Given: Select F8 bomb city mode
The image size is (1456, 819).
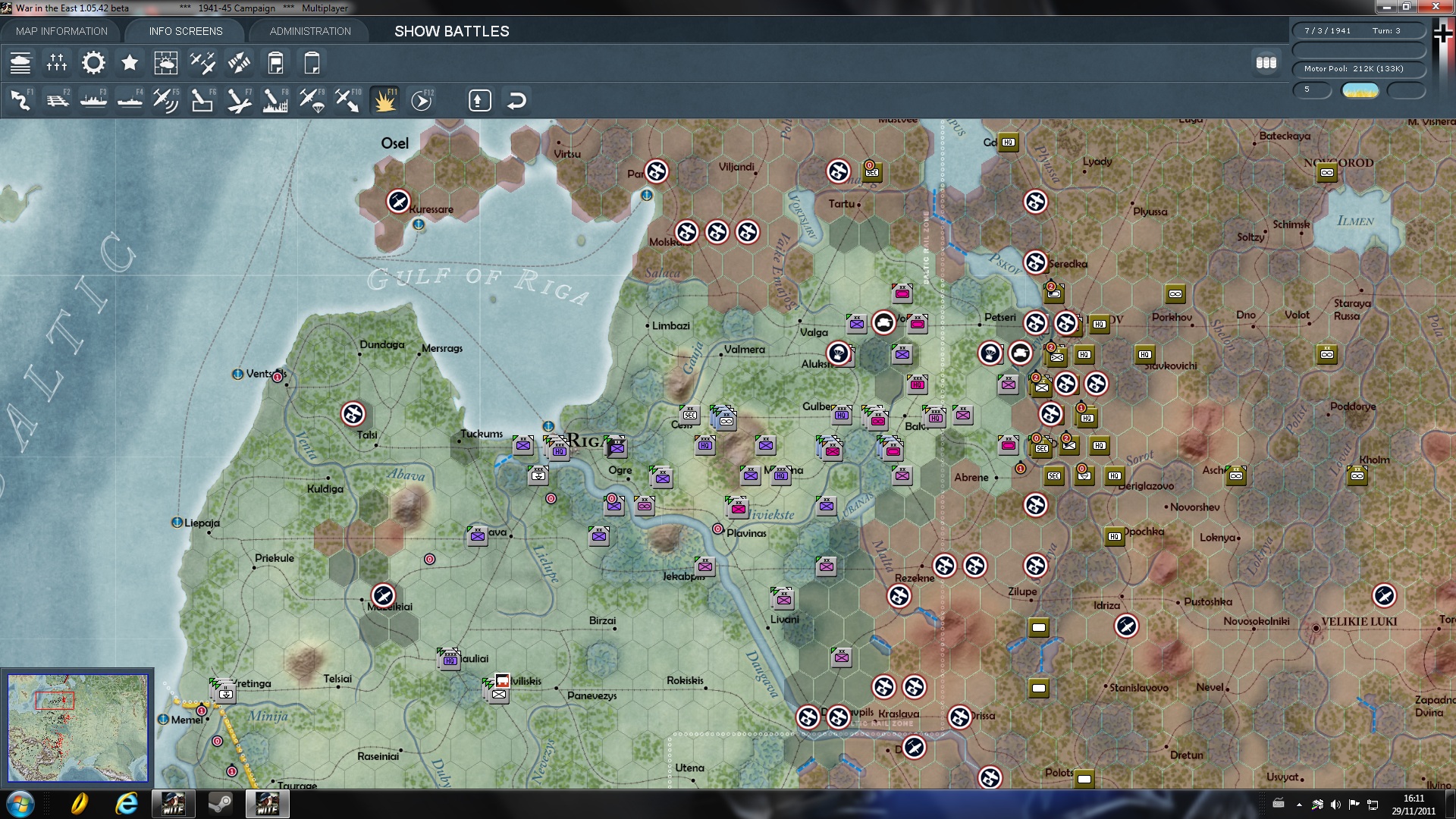Looking at the screenshot, I should coord(275,100).
